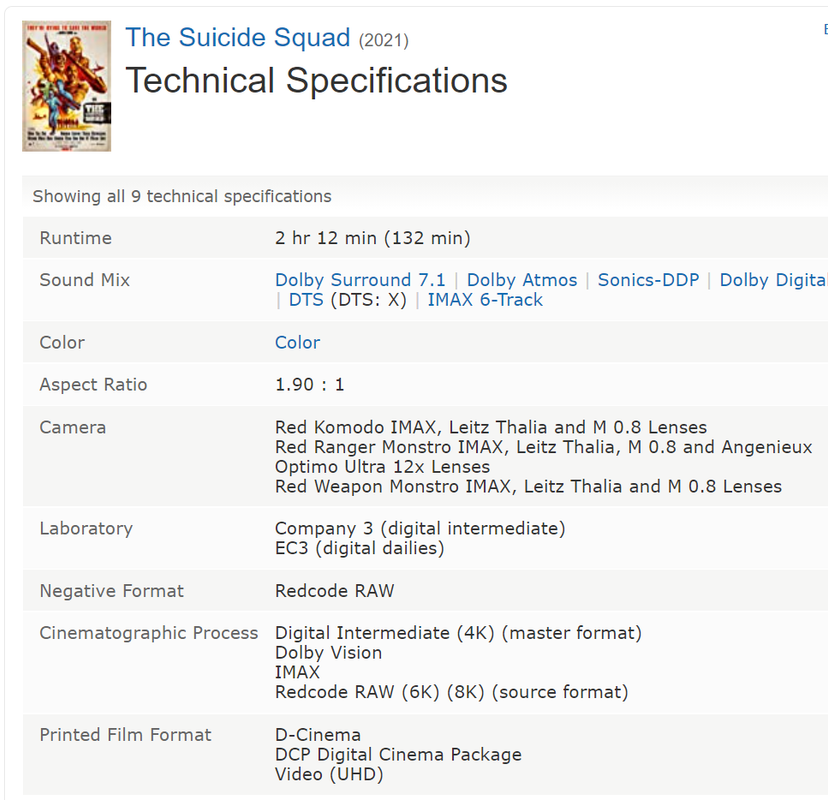
Task: Follow the DTS sound mix link
Action: (x=306, y=299)
